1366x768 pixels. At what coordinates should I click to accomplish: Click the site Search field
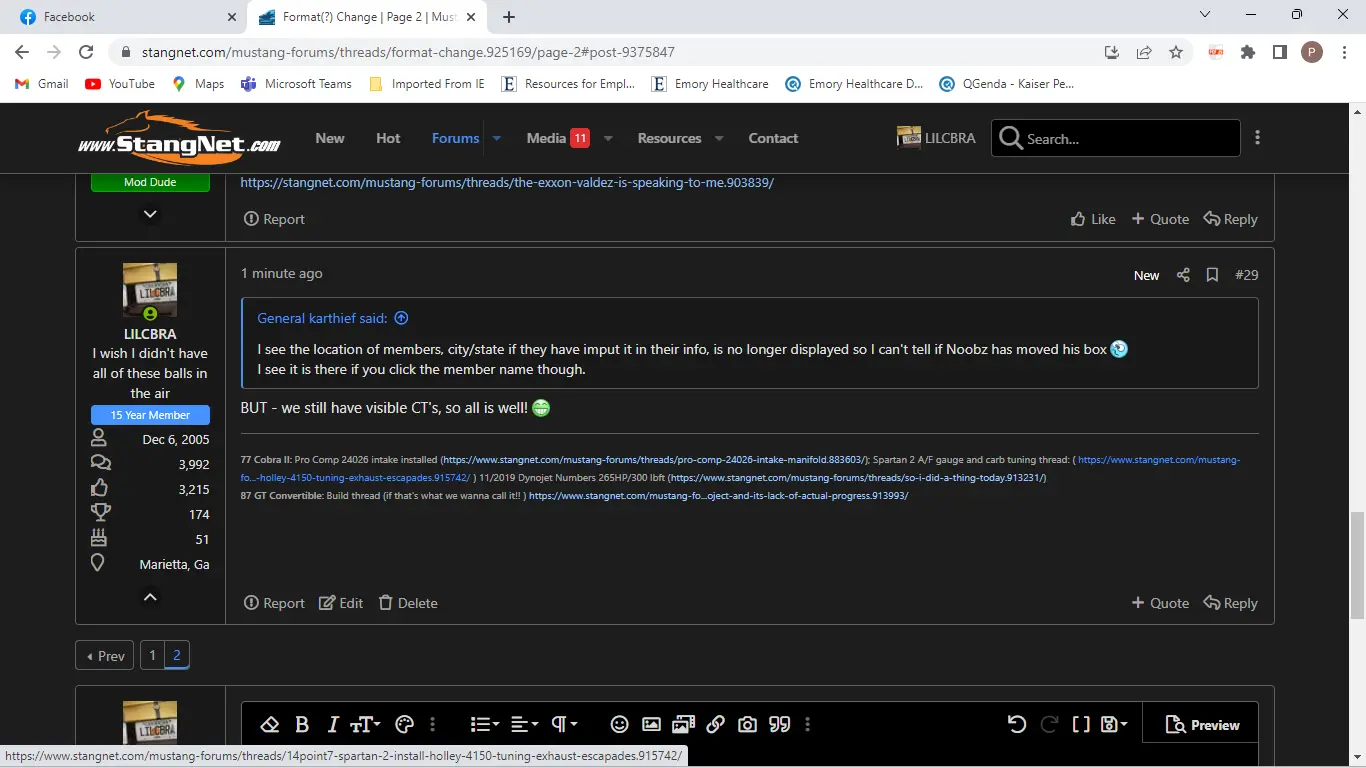pyautogui.click(x=1115, y=138)
